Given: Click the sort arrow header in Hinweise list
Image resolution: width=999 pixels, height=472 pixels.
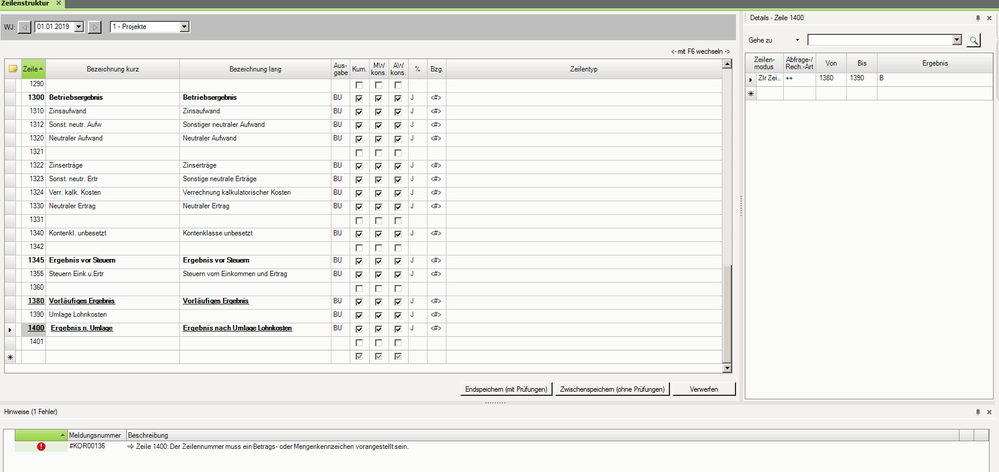Looking at the screenshot, I should (41, 435).
